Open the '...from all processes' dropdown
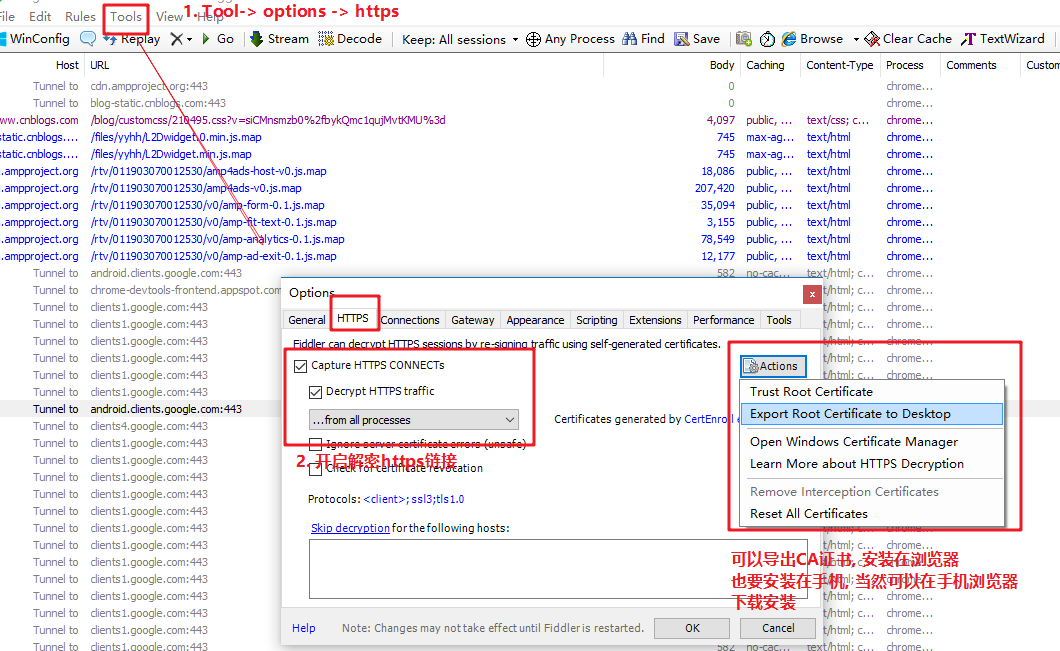Screen dimensions: 1060x651 coord(414,420)
